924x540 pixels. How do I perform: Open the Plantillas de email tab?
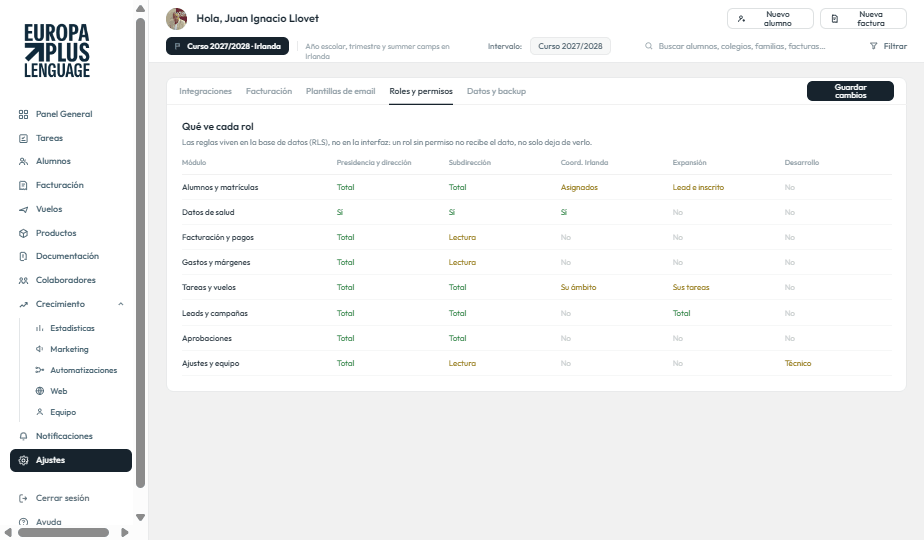pyautogui.click(x=341, y=91)
